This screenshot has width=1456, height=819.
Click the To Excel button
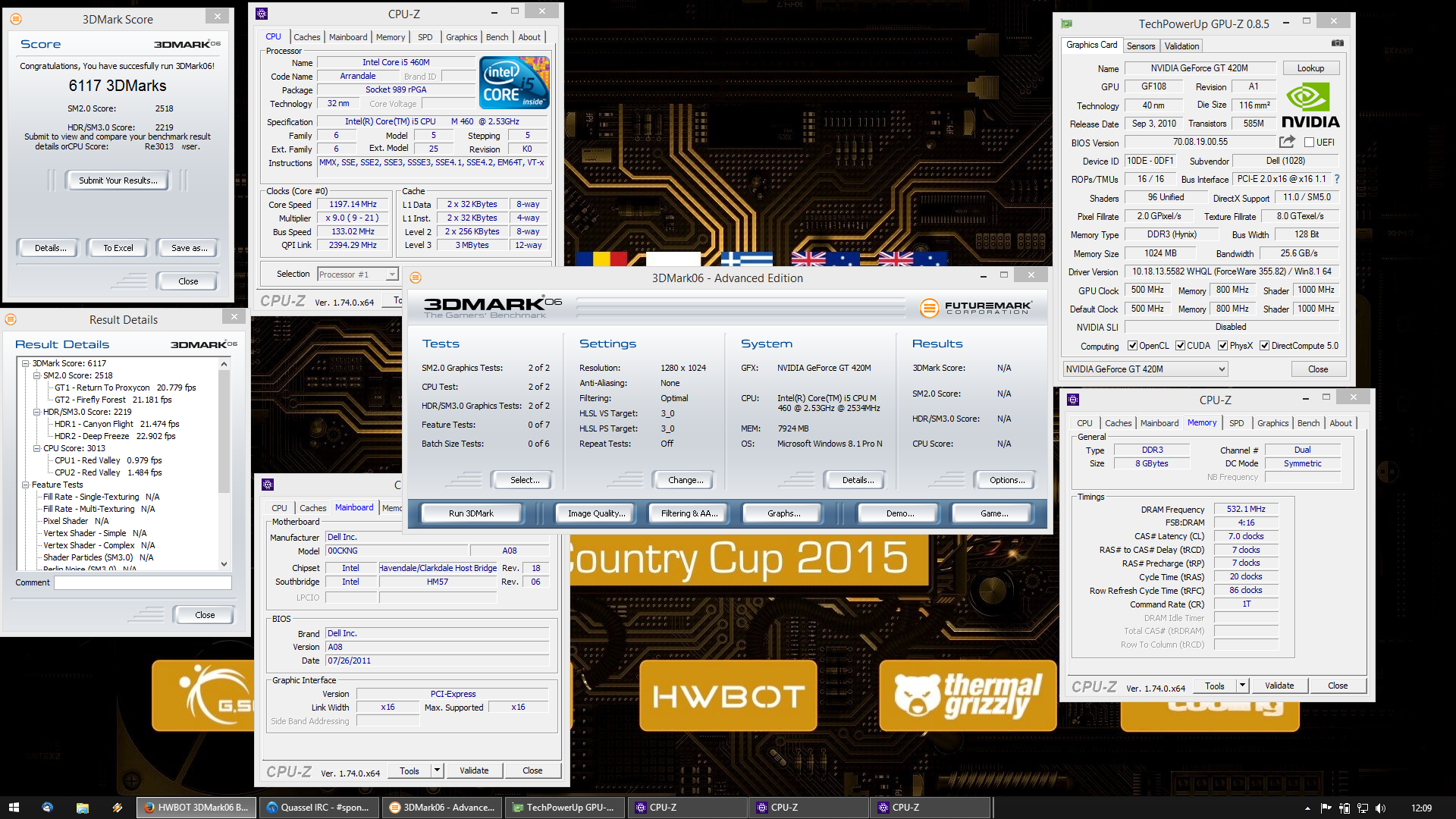(x=118, y=248)
